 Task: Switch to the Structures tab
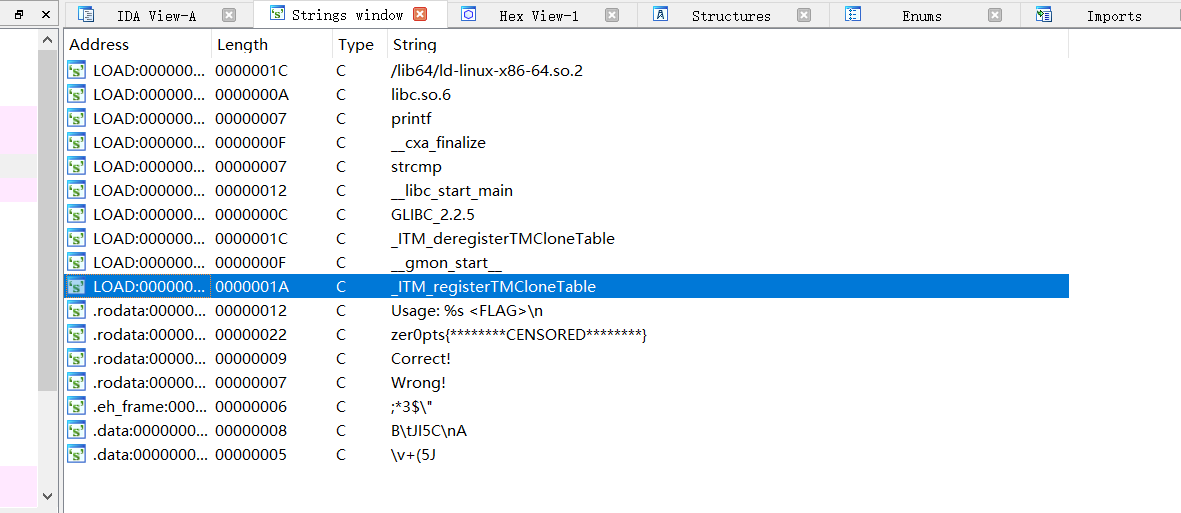730,16
